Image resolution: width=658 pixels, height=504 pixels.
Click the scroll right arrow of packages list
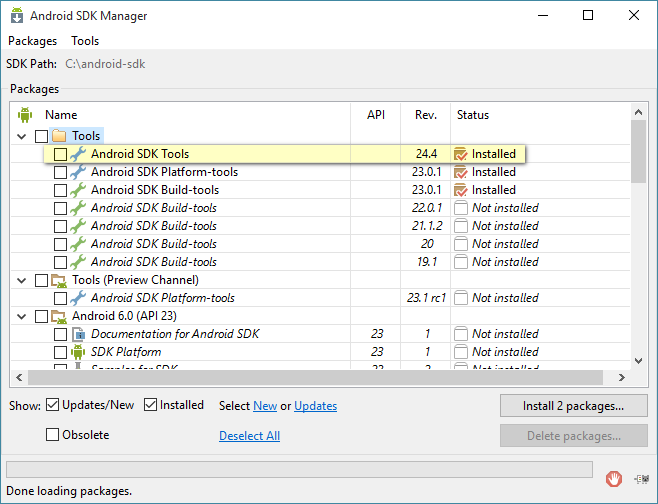[x=621, y=377]
